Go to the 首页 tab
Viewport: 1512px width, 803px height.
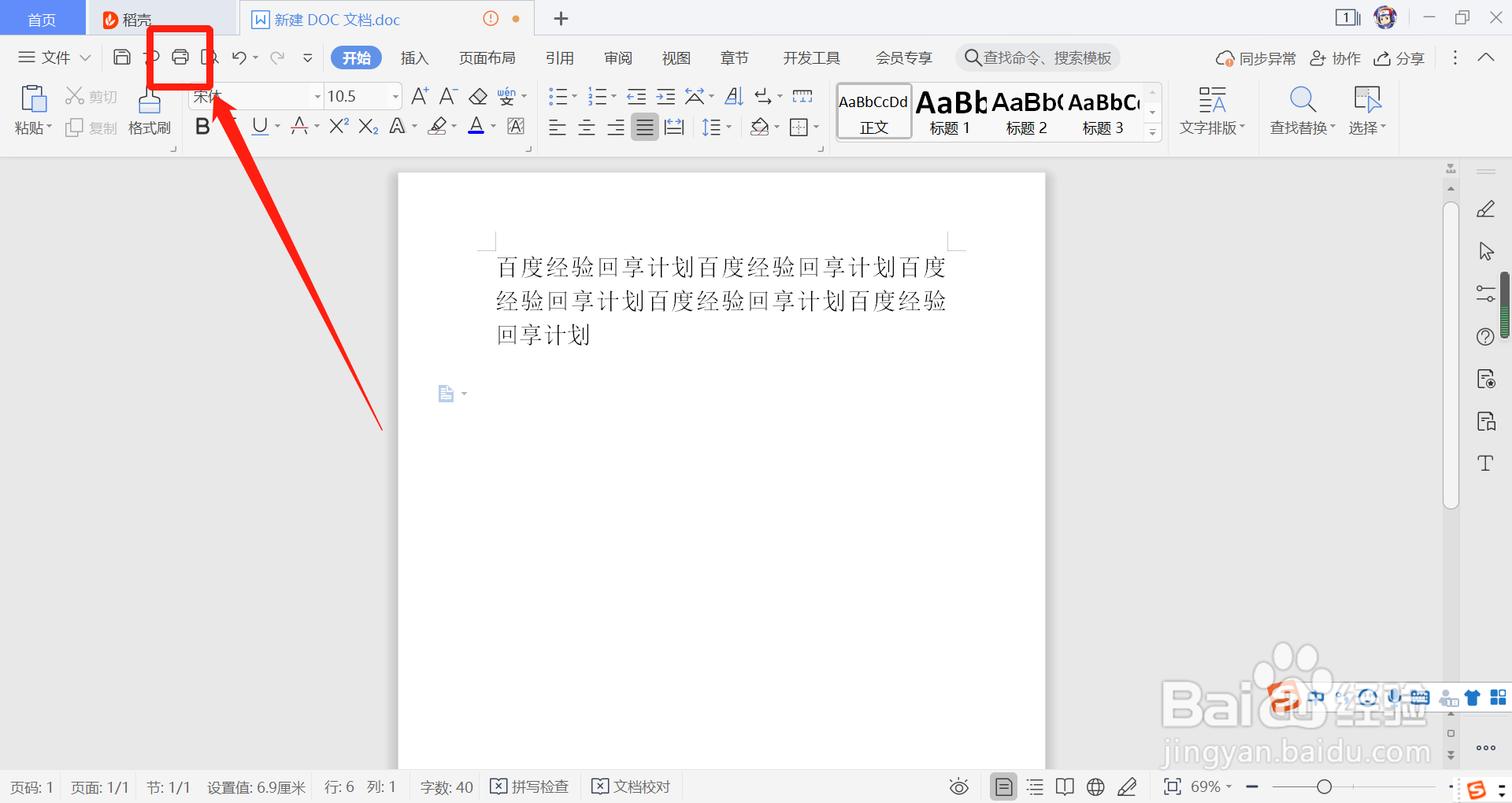(x=43, y=19)
